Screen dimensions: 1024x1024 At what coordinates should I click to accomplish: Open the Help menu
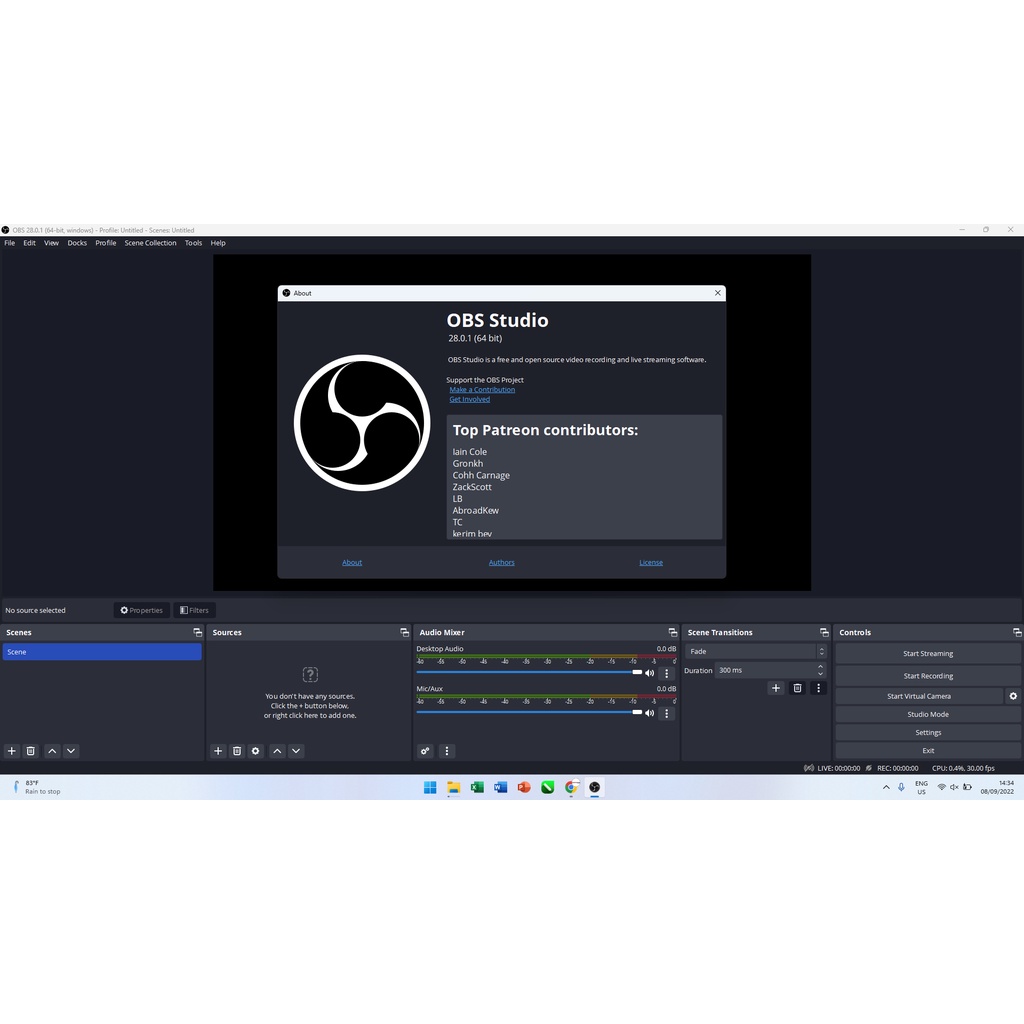218,243
